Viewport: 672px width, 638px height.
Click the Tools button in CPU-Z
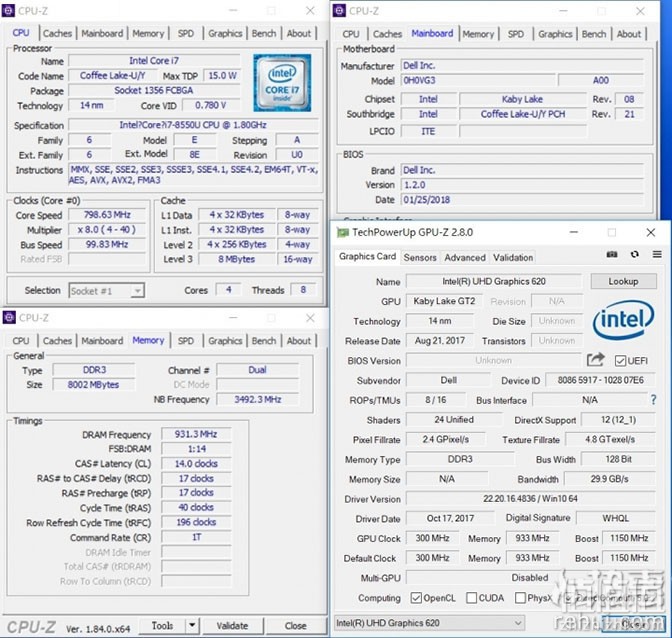tap(162, 626)
